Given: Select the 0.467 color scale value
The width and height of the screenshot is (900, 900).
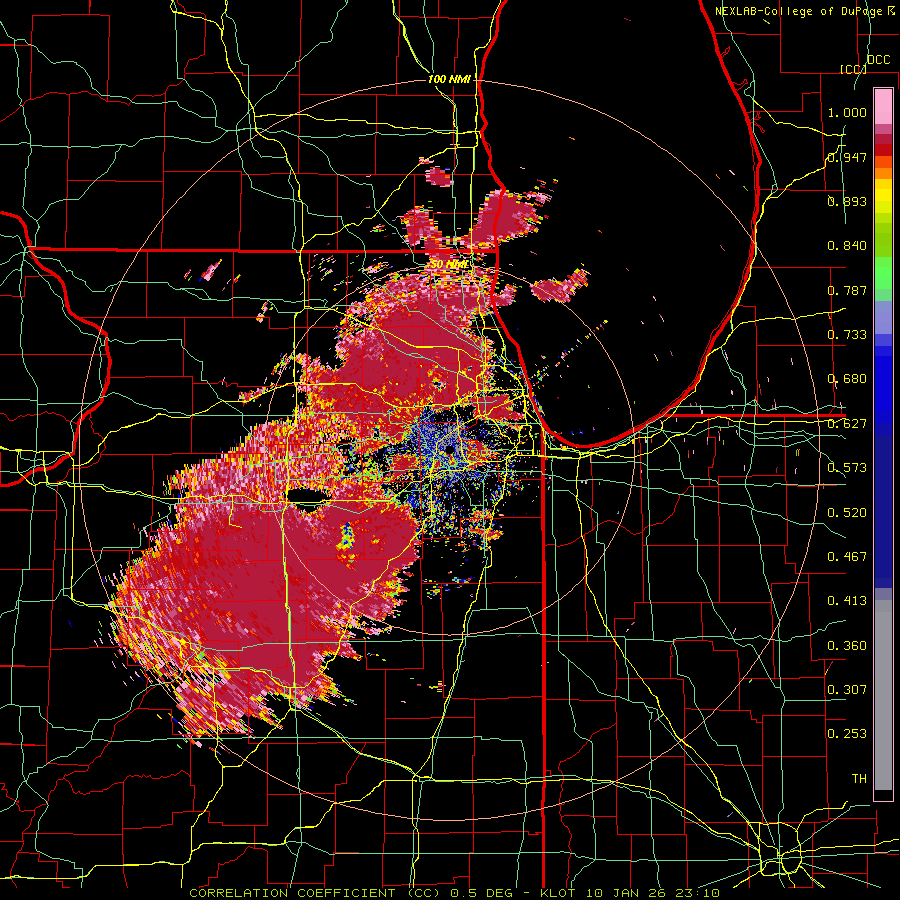Looking at the screenshot, I should coord(847,557).
